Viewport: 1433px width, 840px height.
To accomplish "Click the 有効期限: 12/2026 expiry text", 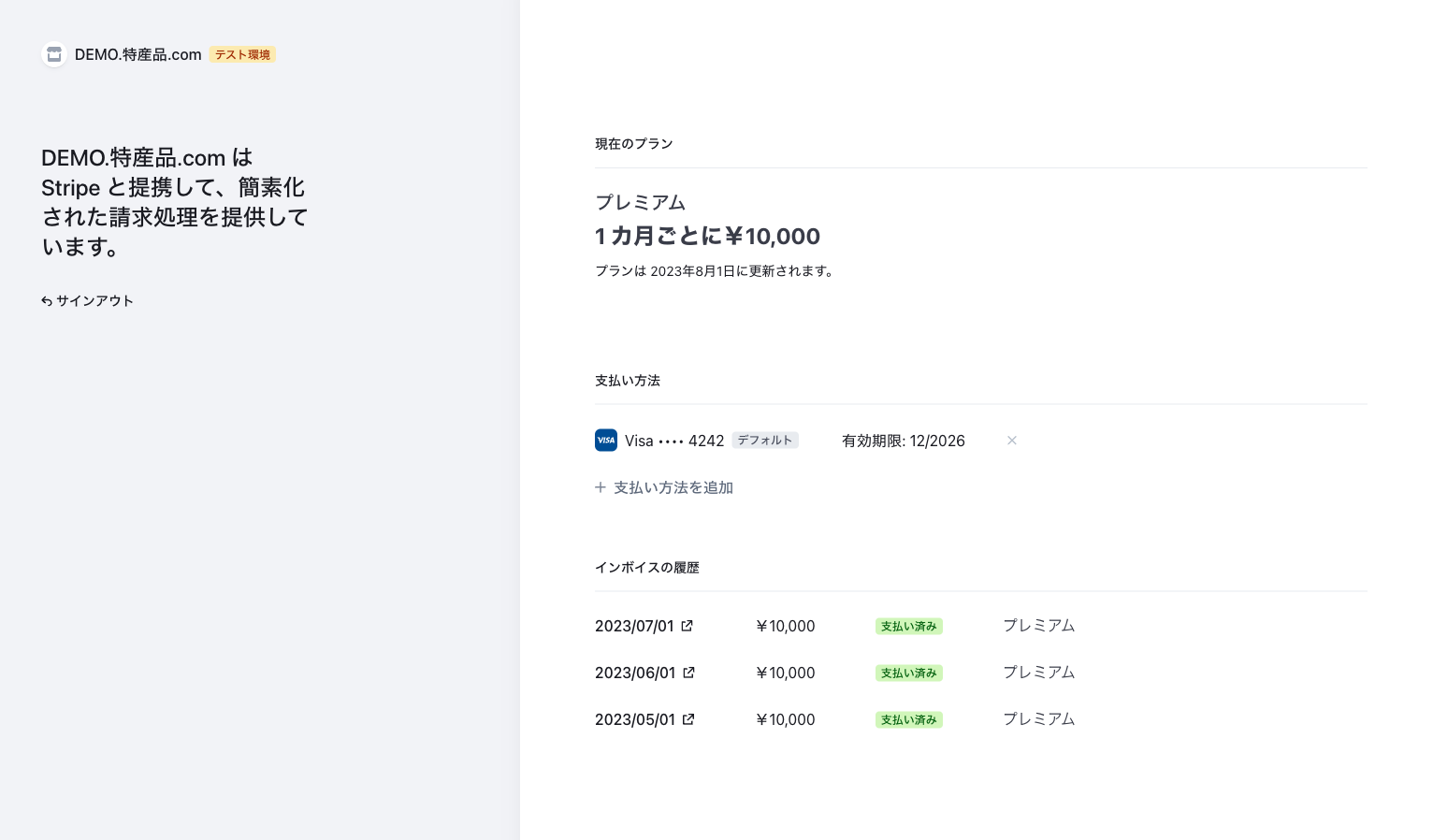I will point(904,440).
